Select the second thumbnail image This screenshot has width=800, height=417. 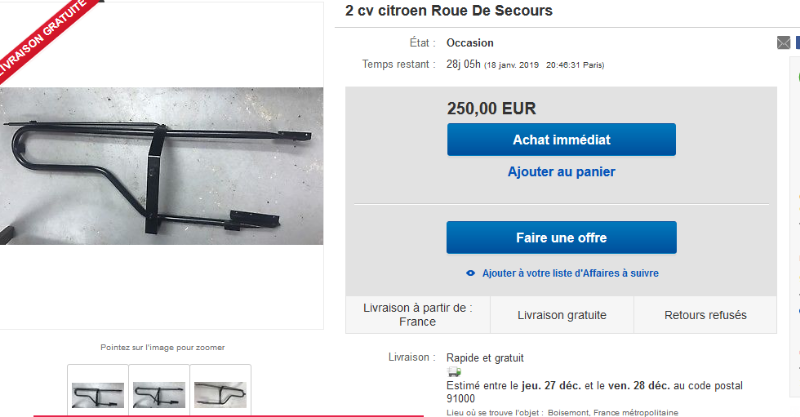pyautogui.click(x=159, y=394)
